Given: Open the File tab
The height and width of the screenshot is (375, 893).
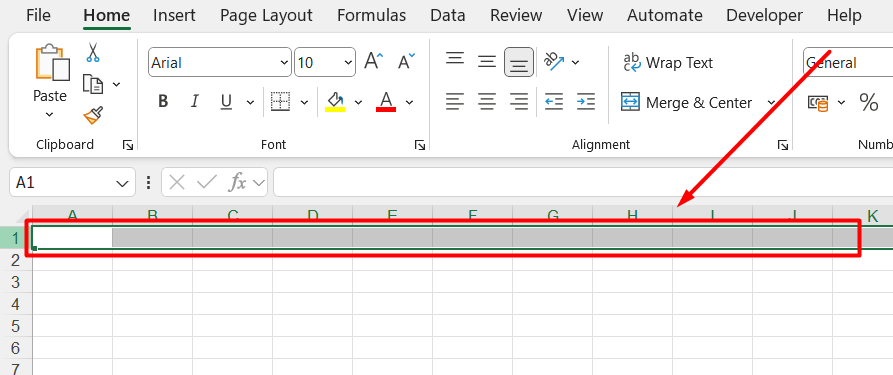Looking at the screenshot, I should (38, 15).
